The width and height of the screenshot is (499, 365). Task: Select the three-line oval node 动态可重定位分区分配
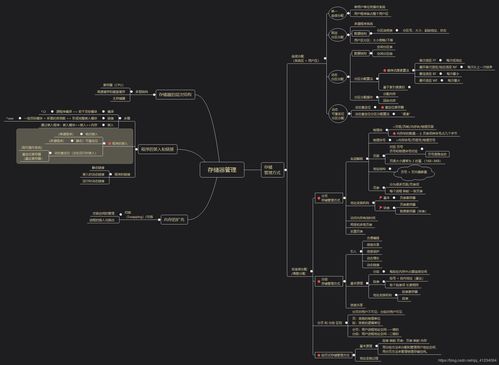(337, 114)
